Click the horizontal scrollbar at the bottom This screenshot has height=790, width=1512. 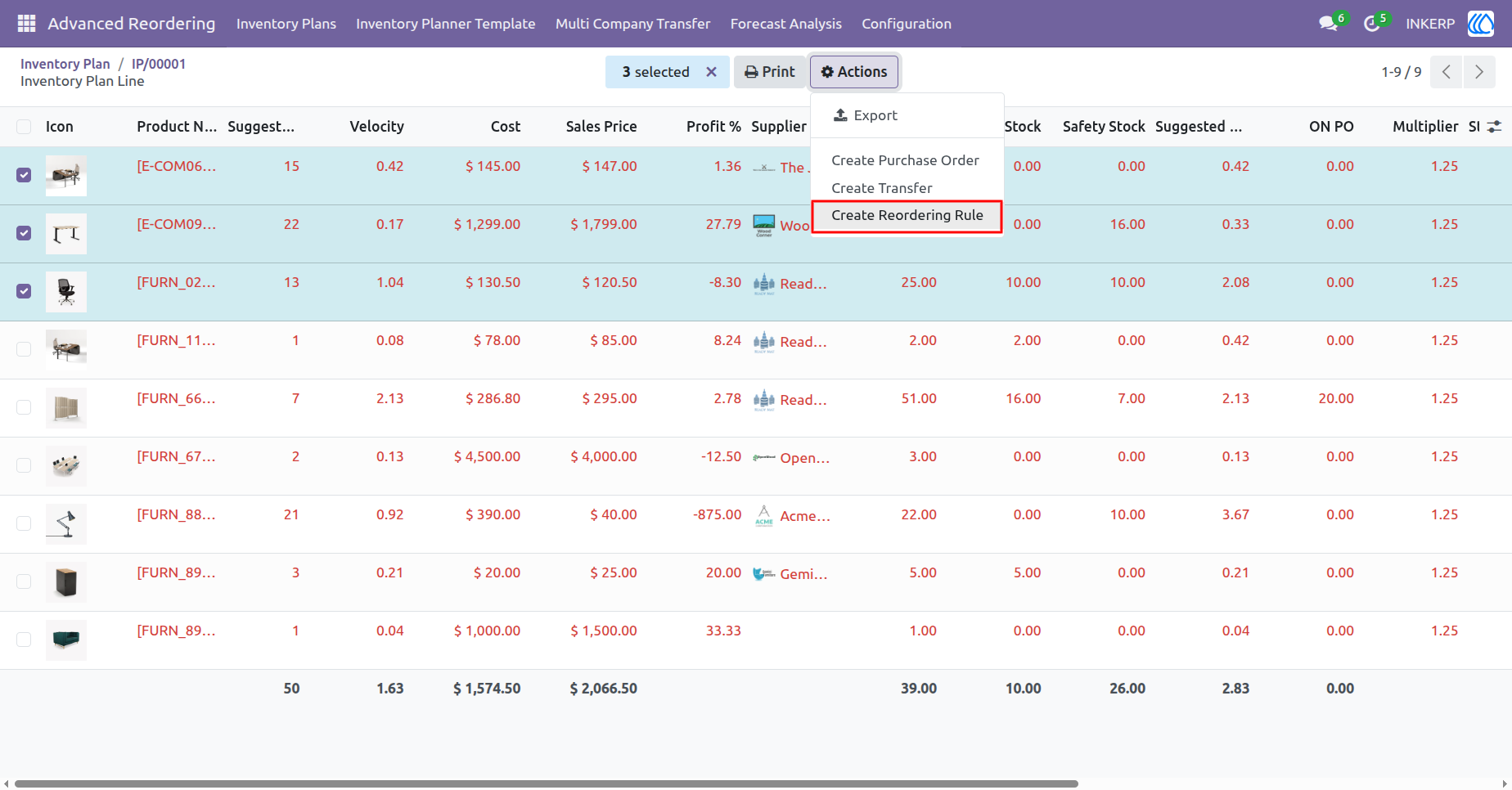tap(547, 783)
